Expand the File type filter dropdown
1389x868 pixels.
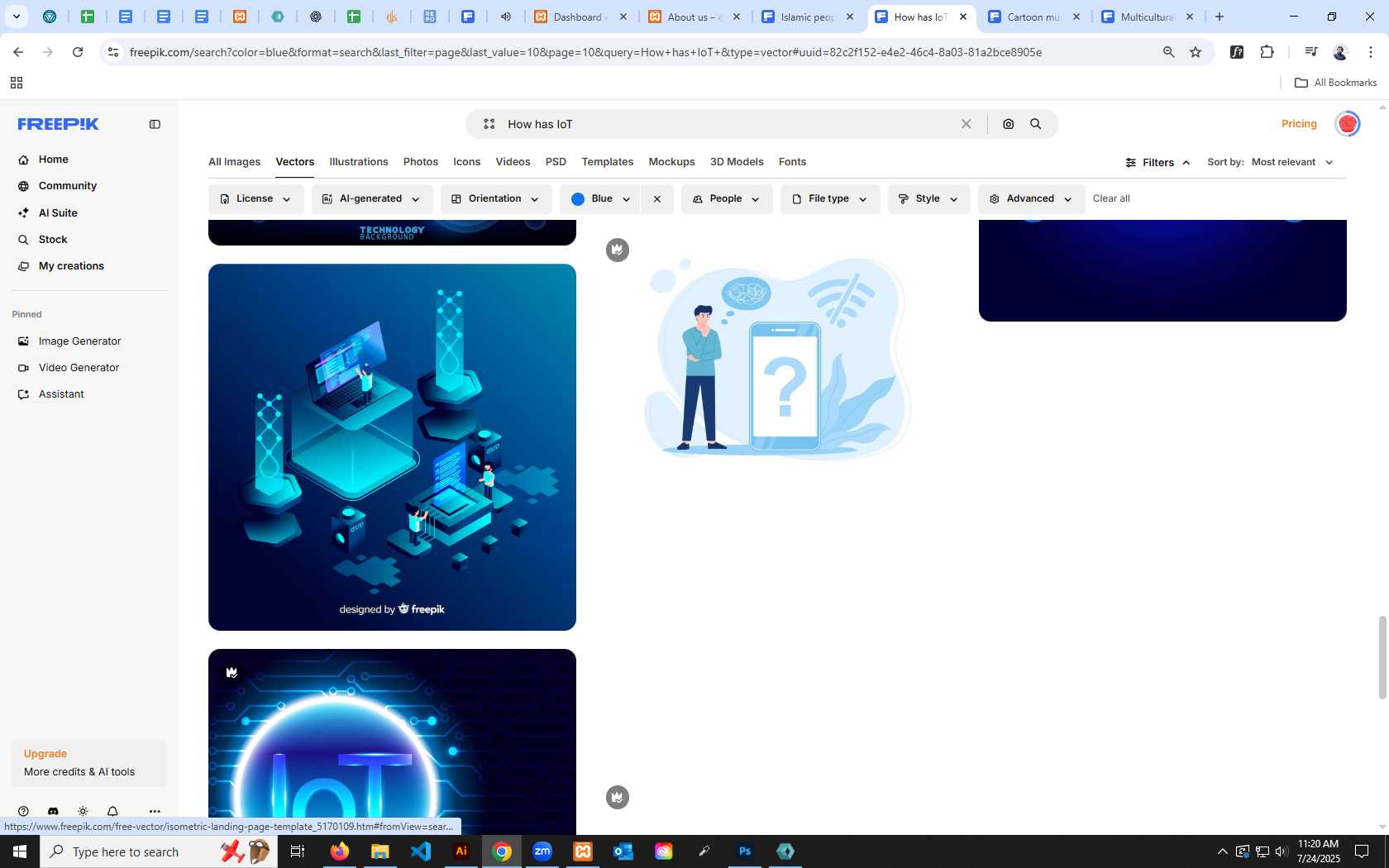[x=830, y=199]
